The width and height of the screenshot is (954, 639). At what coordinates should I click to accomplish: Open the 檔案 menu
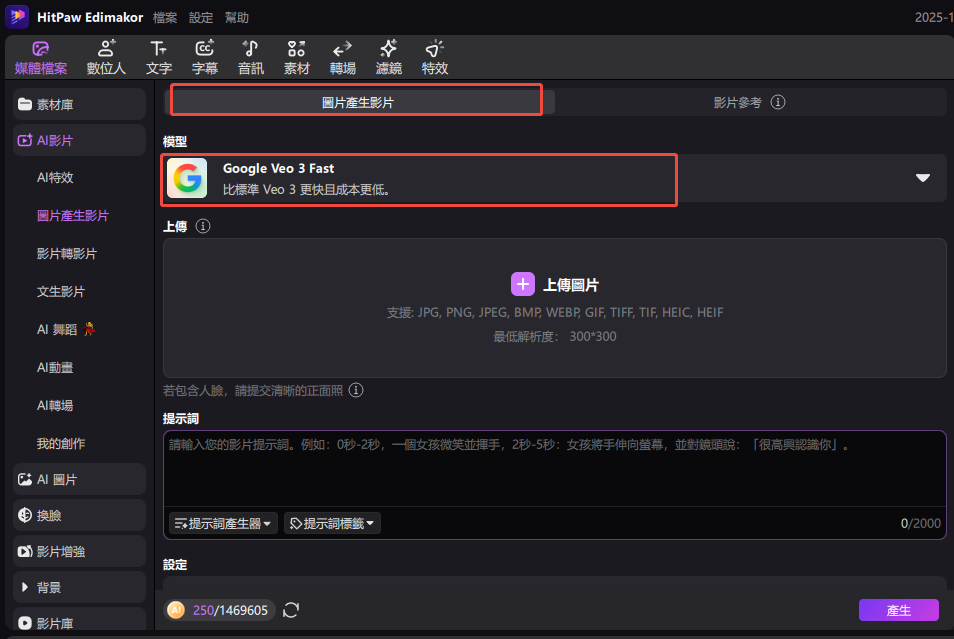tap(166, 18)
